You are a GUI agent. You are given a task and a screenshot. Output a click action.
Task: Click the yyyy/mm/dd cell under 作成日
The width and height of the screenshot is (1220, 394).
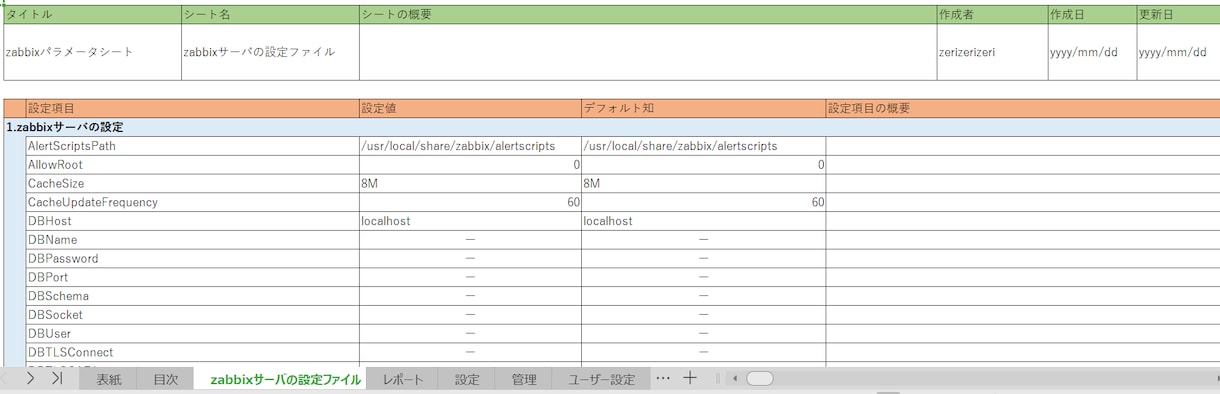click(x=1092, y=52)
